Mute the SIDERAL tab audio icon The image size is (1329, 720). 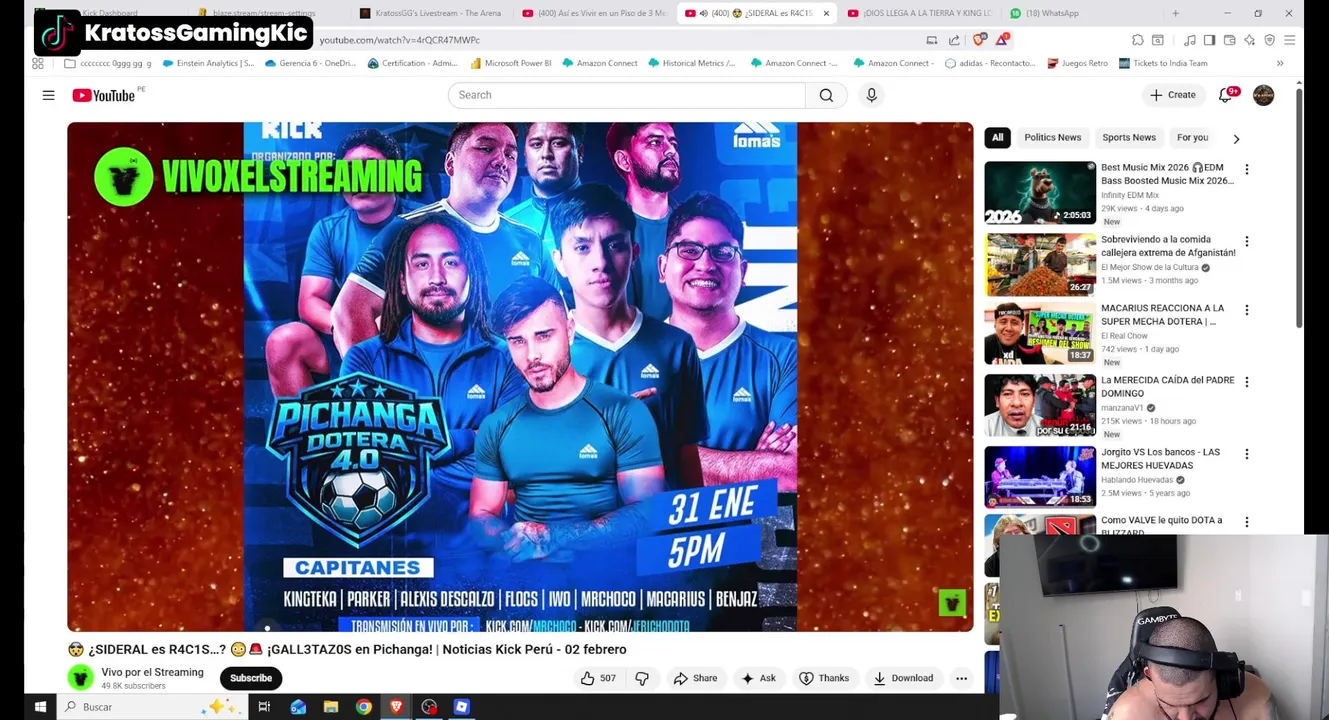point(704,13)
